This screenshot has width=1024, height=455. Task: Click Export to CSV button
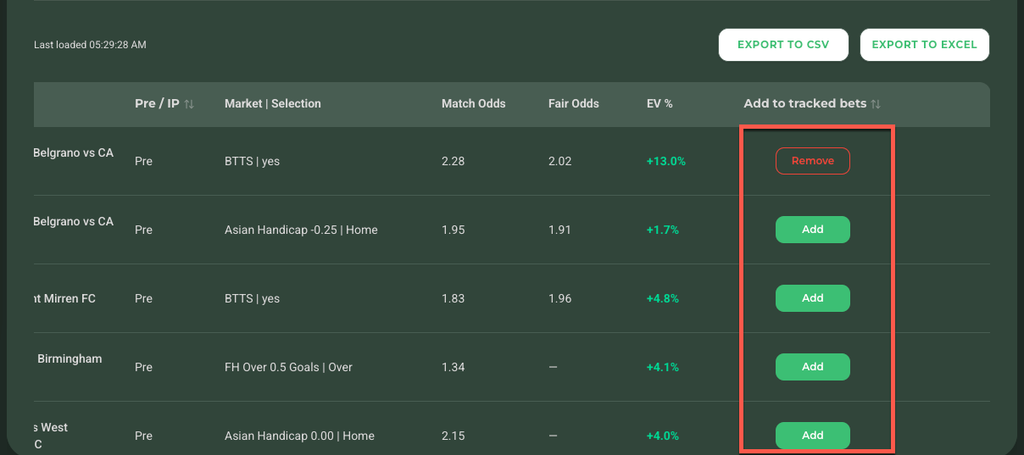point(783,45)
